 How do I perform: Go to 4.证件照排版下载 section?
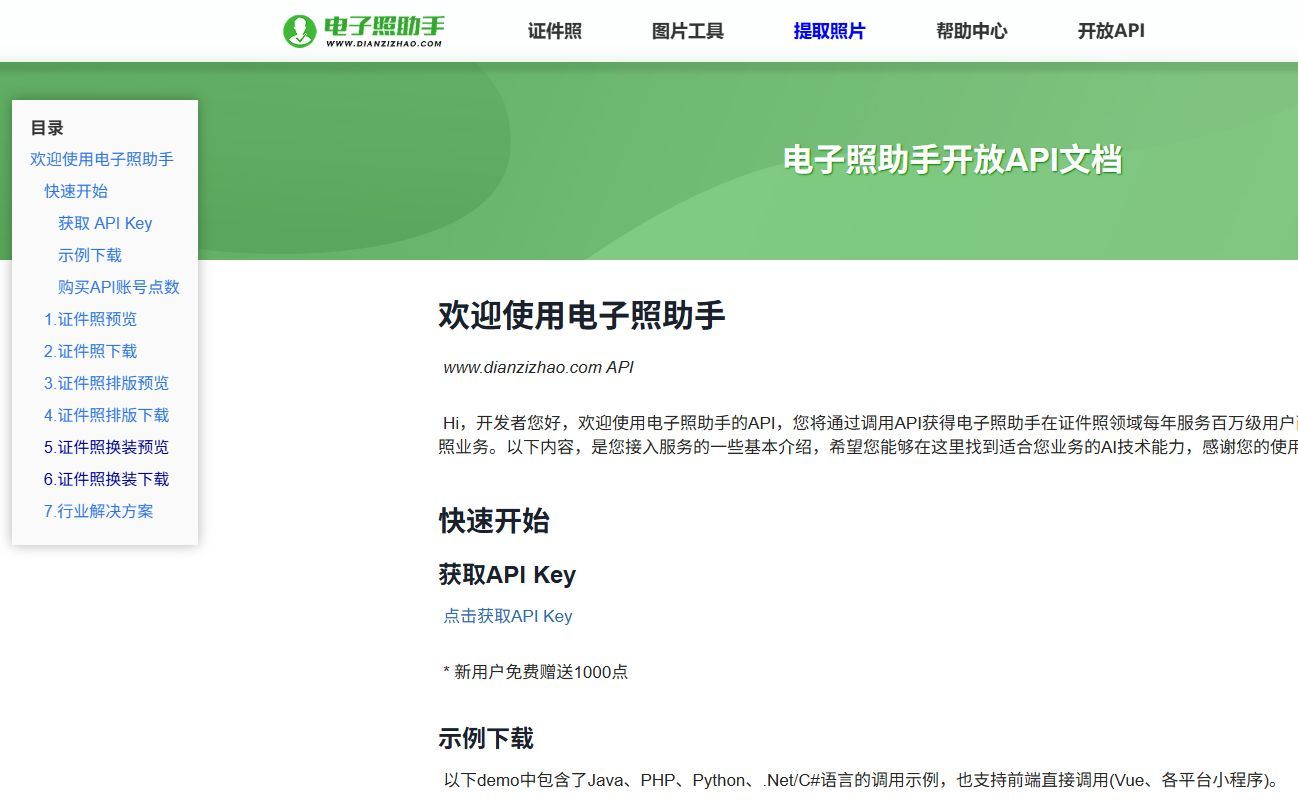106,415
